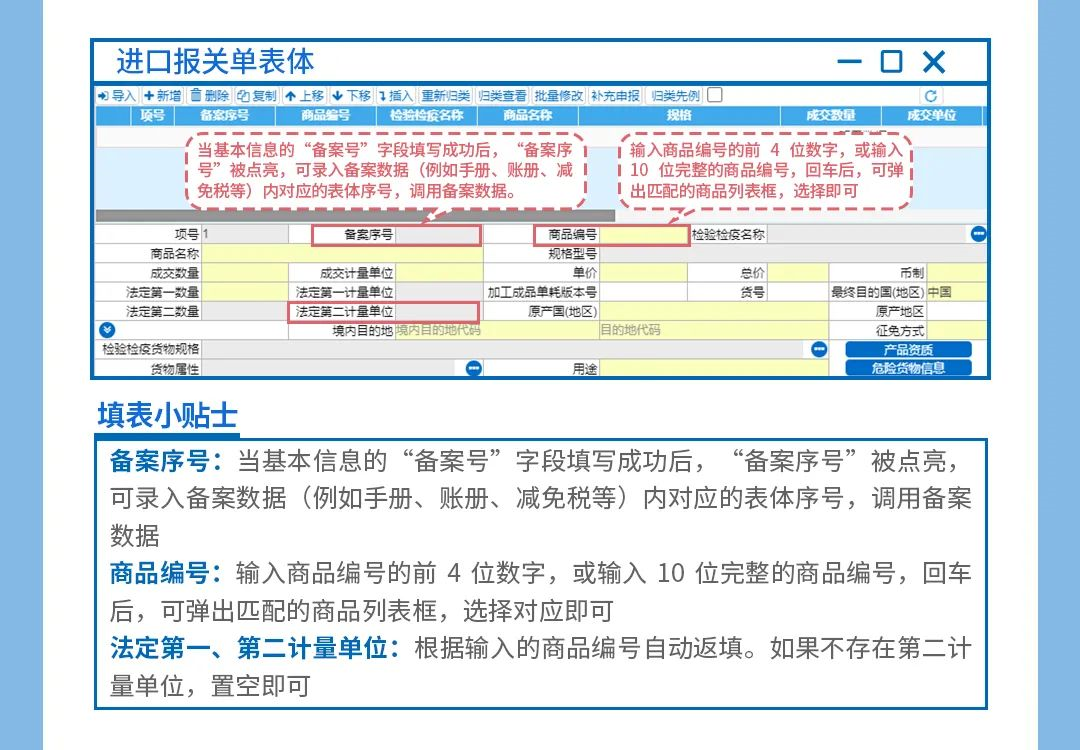Open 补充申报 from the toolbar
This screenshot has width=1080, height=750.
pos(615,96)
